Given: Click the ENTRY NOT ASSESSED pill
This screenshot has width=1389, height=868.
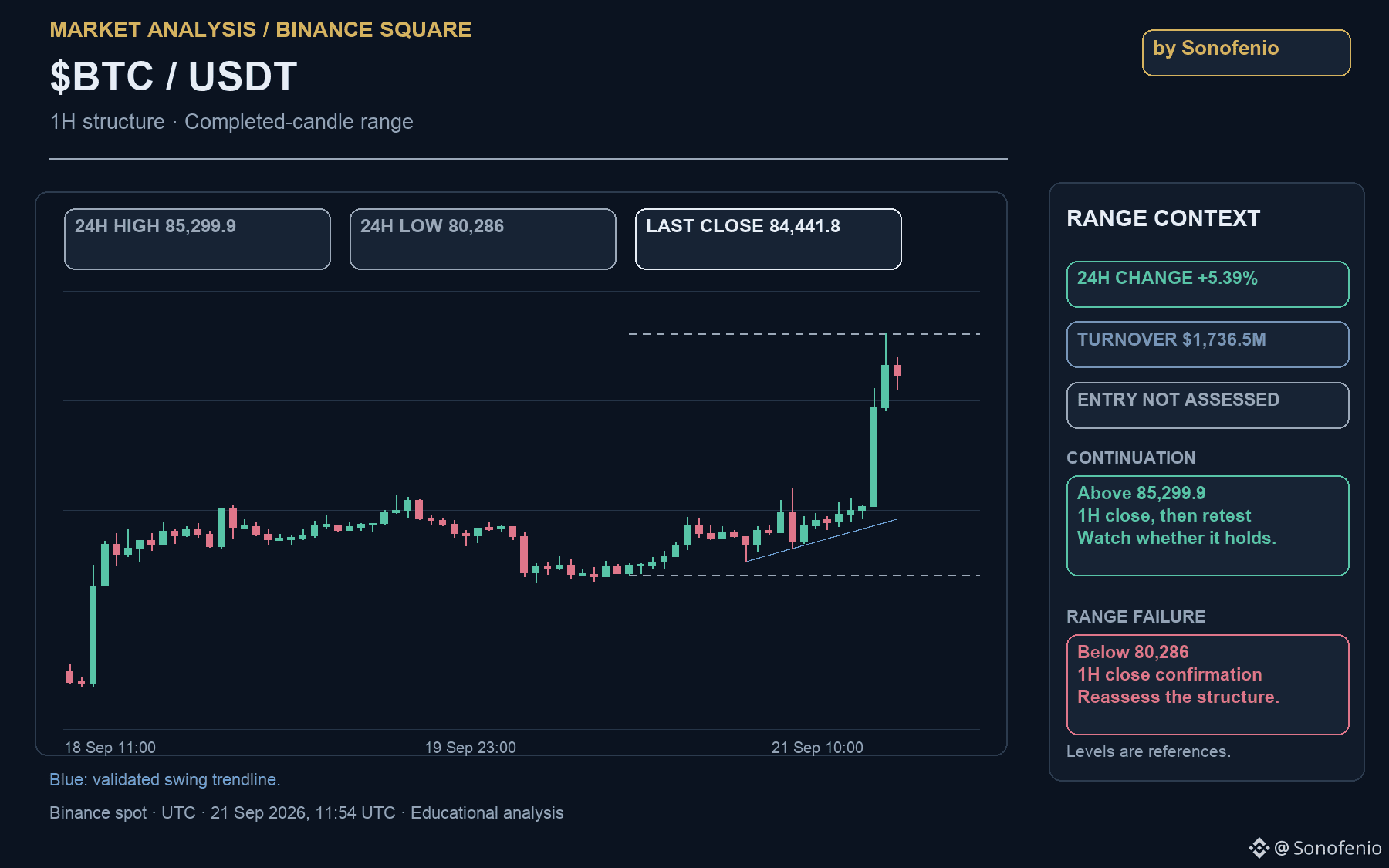Looking at the screenshot, I should pos(1208,405).
